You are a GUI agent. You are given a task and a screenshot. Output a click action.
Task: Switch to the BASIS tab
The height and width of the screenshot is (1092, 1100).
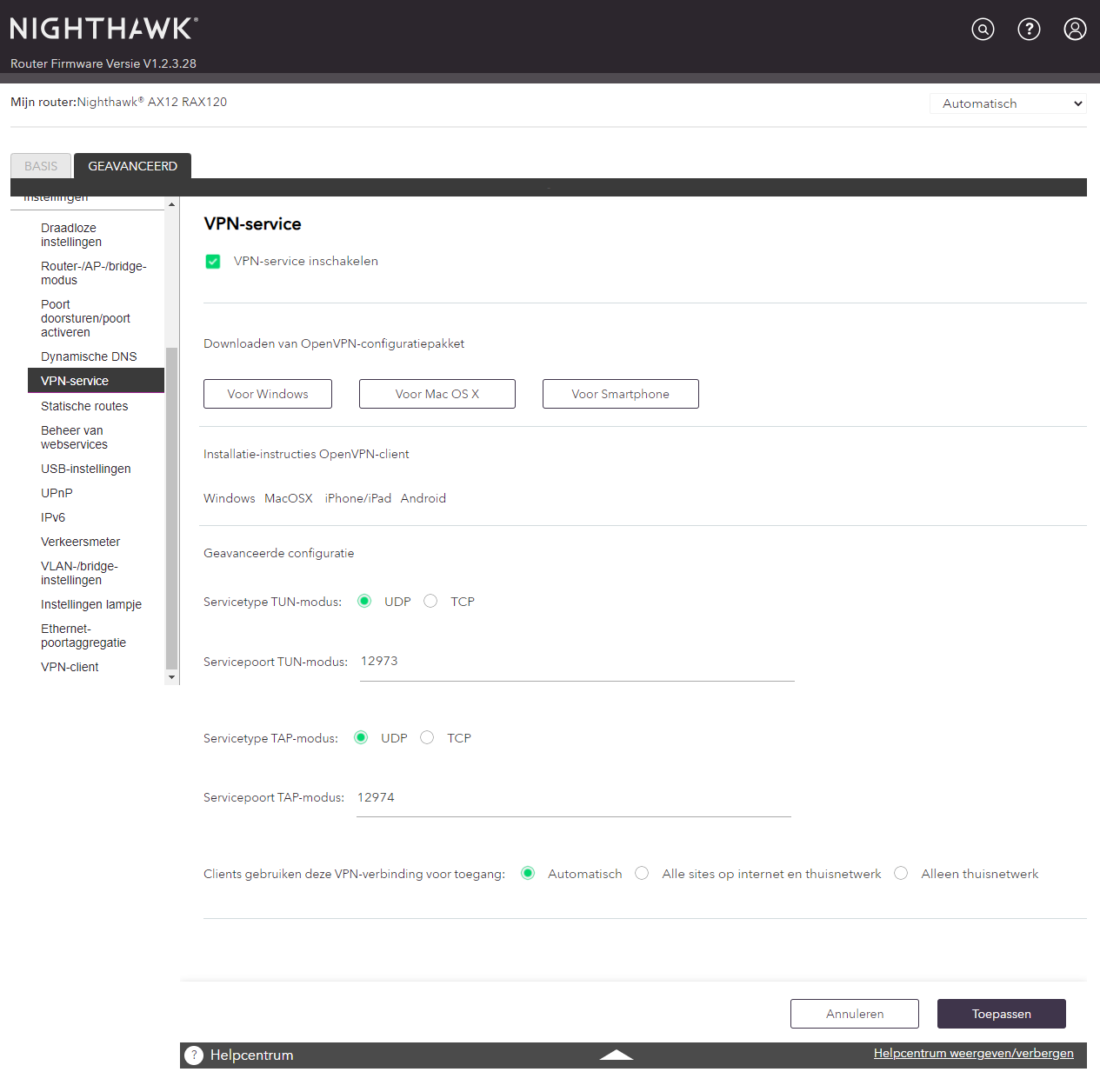[x=41, y=166]
